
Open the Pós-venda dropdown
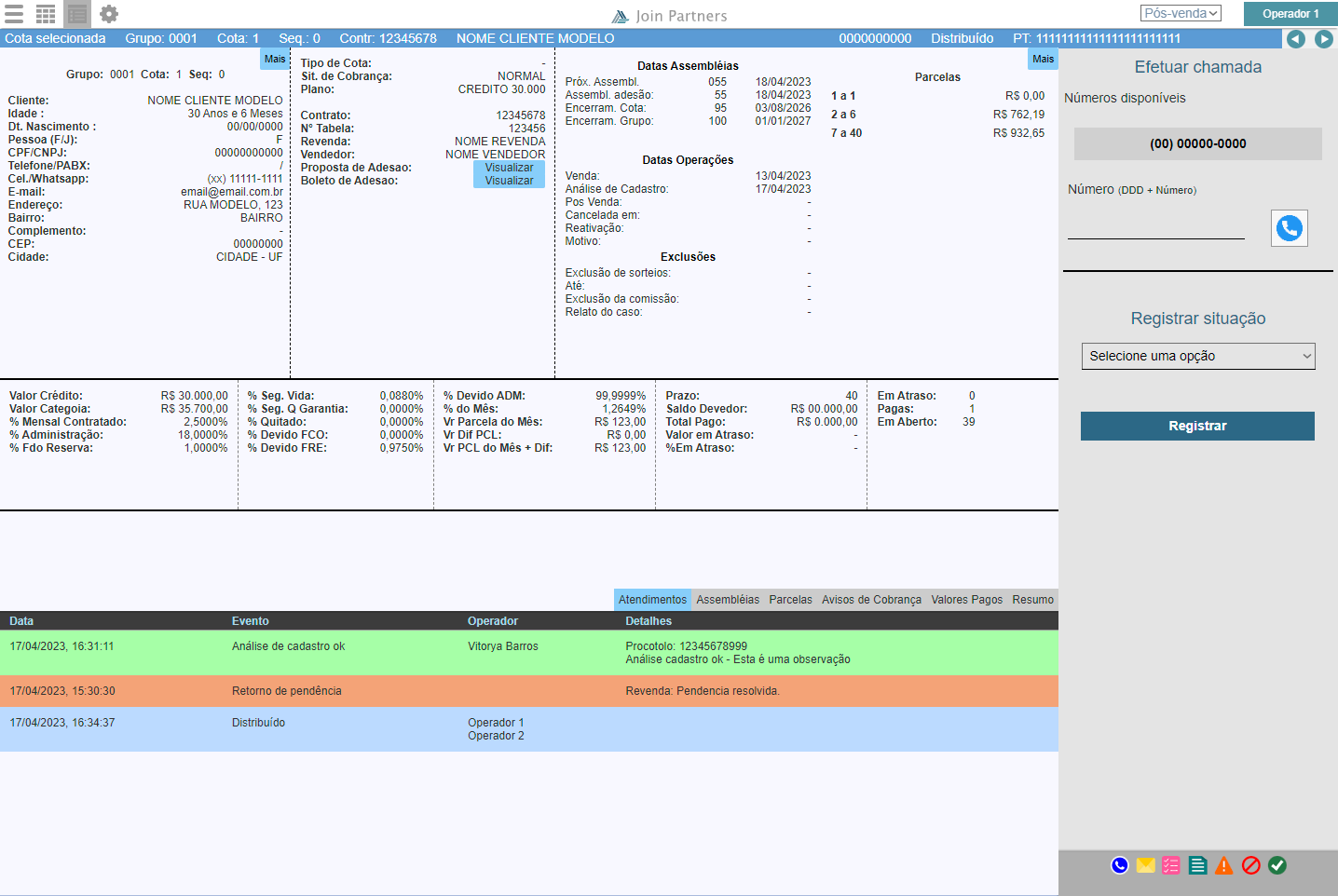tap(1180, 14)
